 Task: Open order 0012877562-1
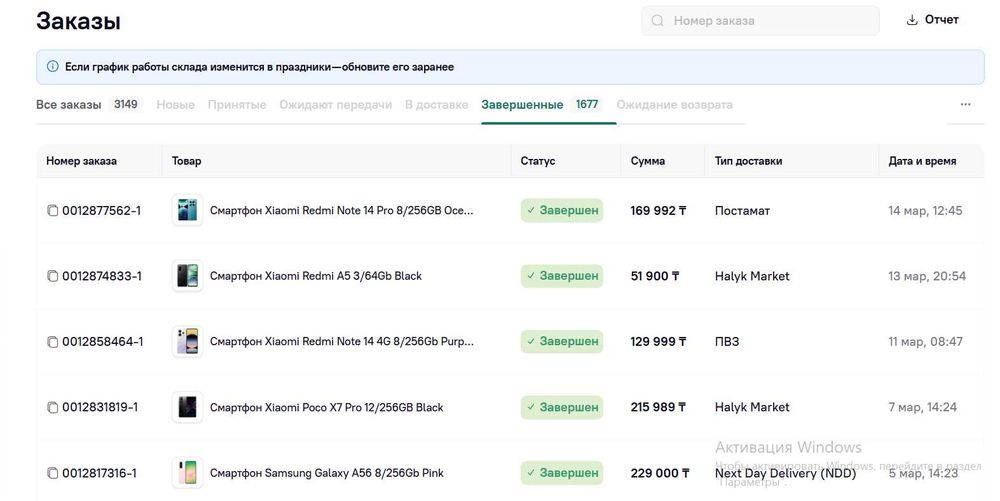pyautogui.click(x=101, y=210)
